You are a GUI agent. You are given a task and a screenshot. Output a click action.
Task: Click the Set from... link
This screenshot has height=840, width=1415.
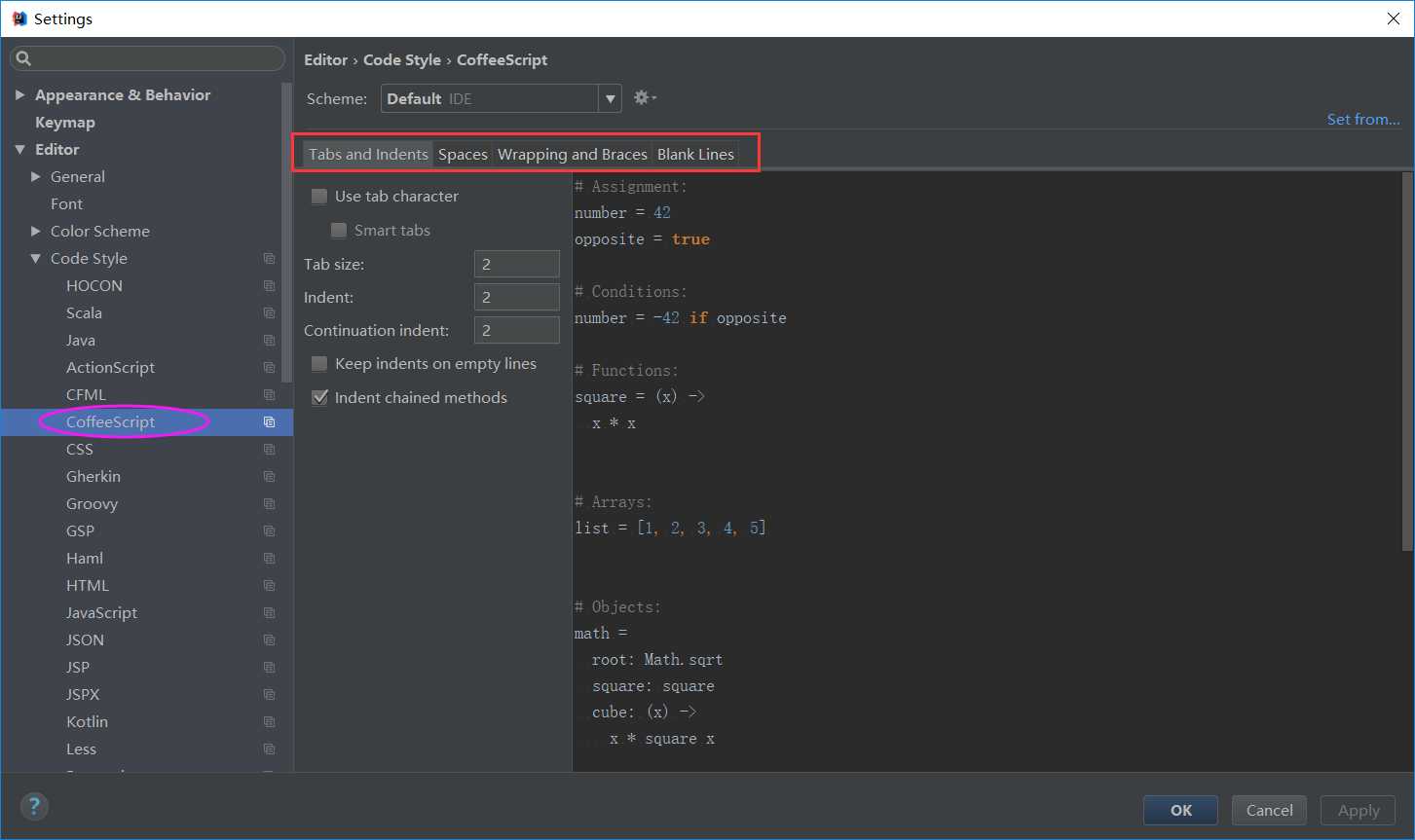pyautogui.click(x=1363, y=119)
